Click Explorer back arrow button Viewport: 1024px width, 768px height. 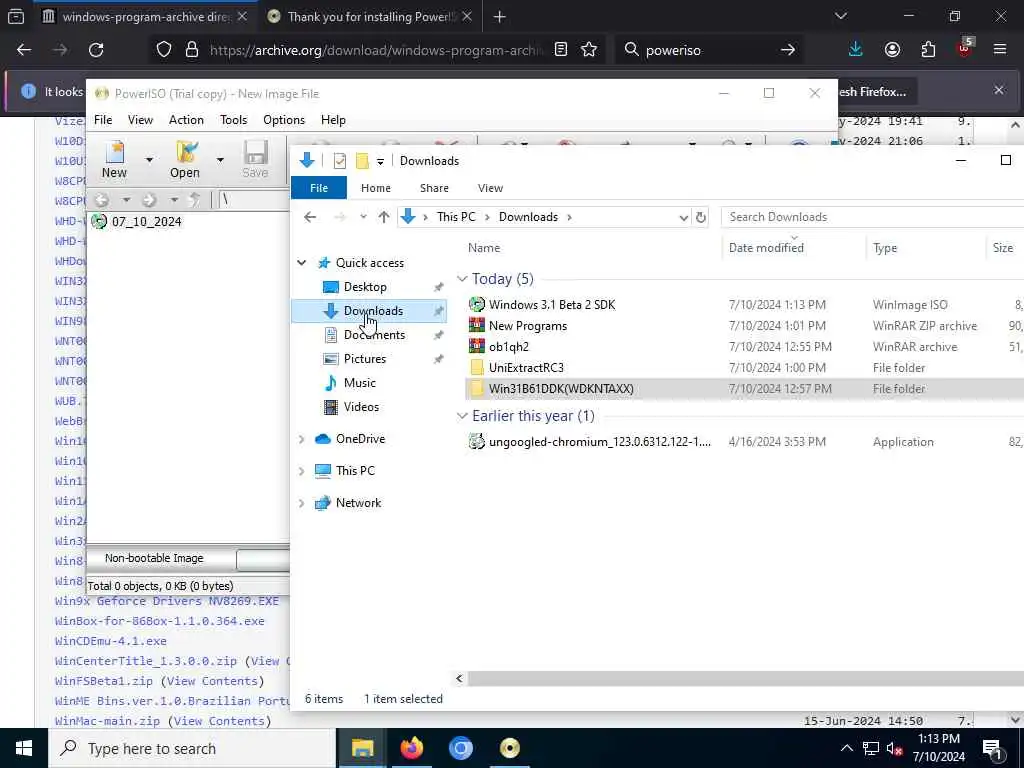pos(310,217)
